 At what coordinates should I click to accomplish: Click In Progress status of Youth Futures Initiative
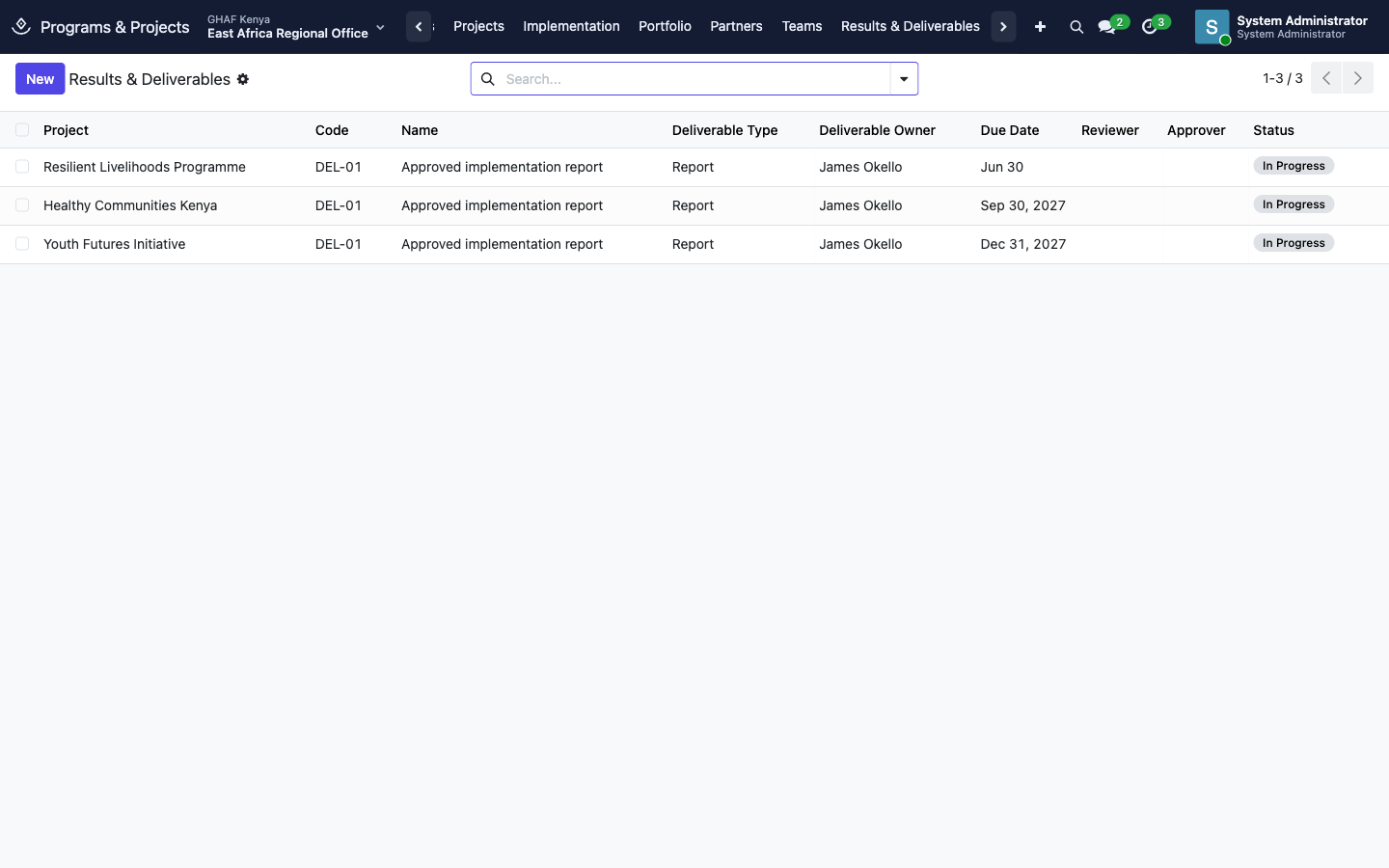click(x=1294, y=243)
